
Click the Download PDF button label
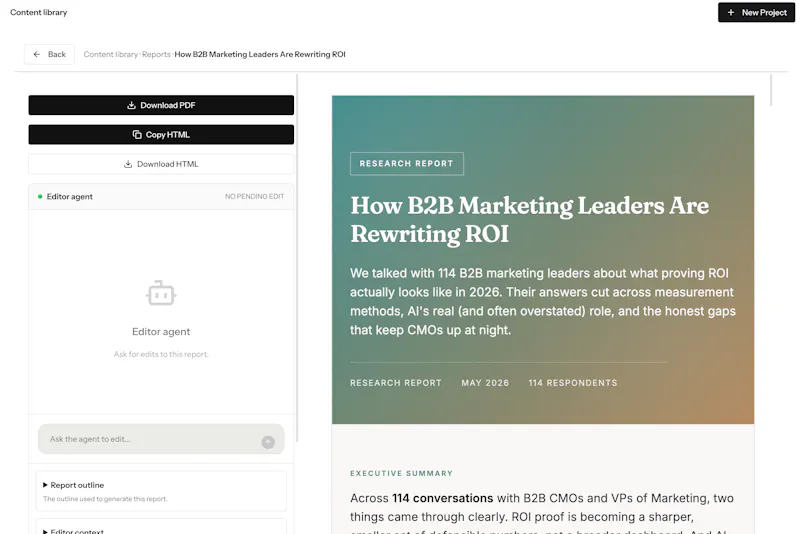168,105
